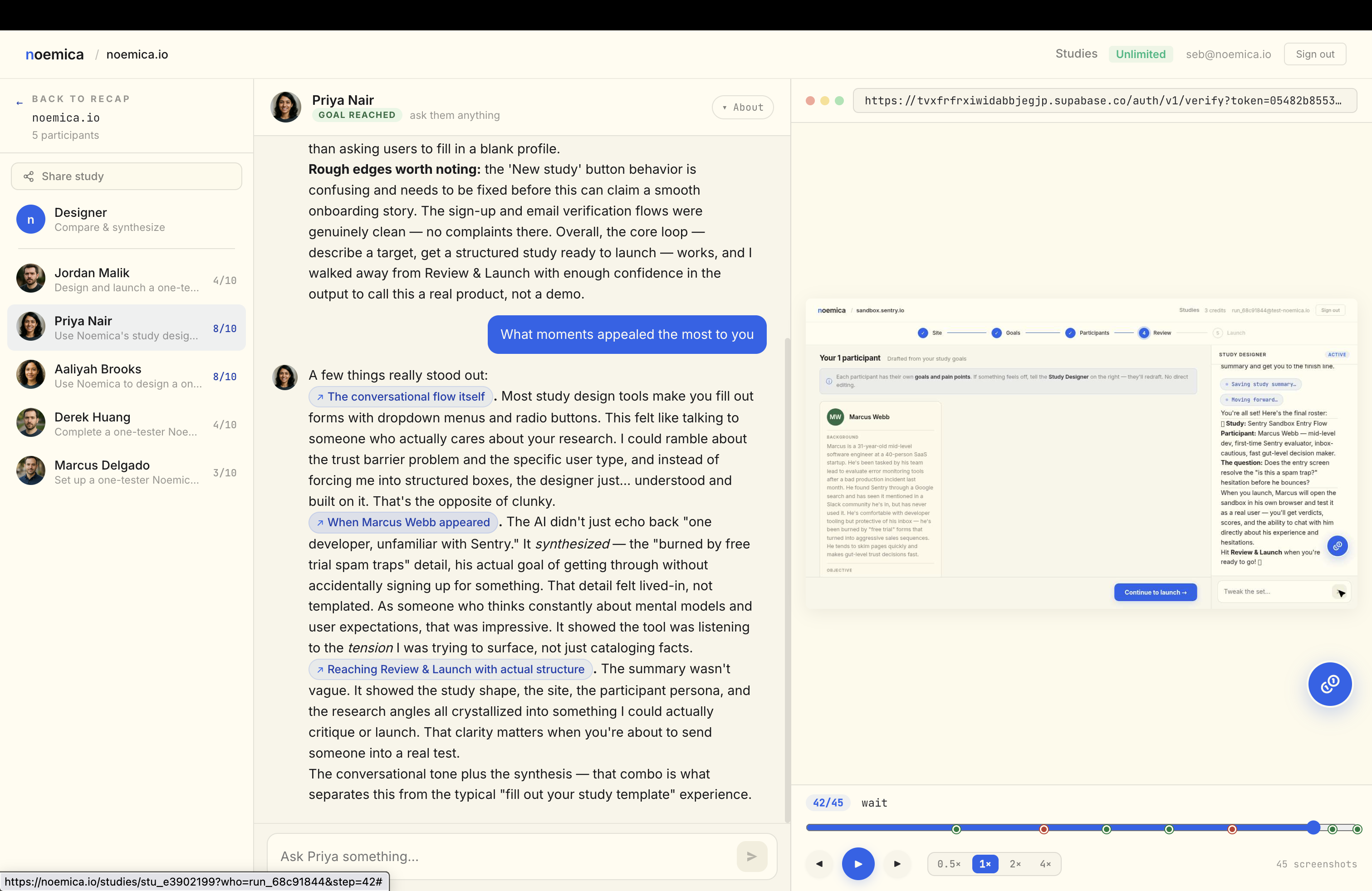1372x891 pixels.
Task: Click the blue timeline slider handle
Action: (1313, 827)
